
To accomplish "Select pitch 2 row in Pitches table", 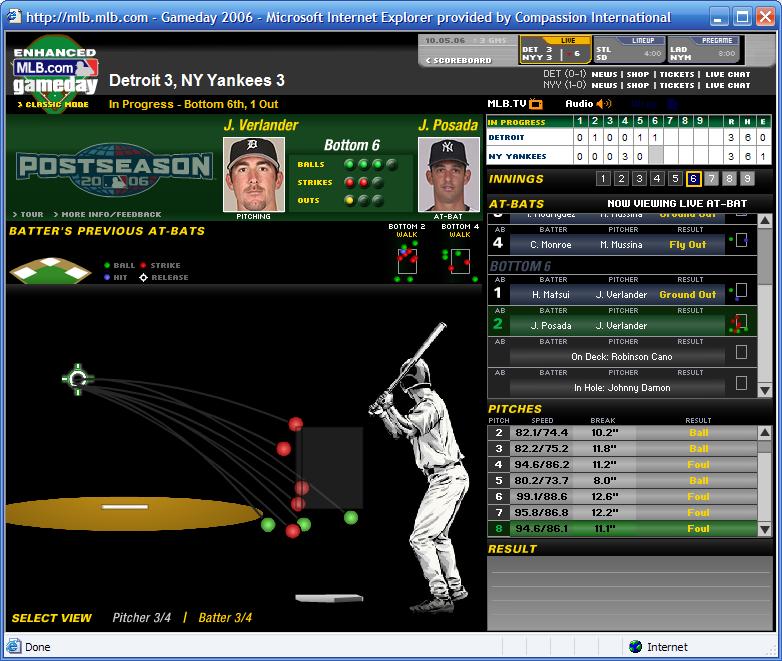I will (622, 433).
